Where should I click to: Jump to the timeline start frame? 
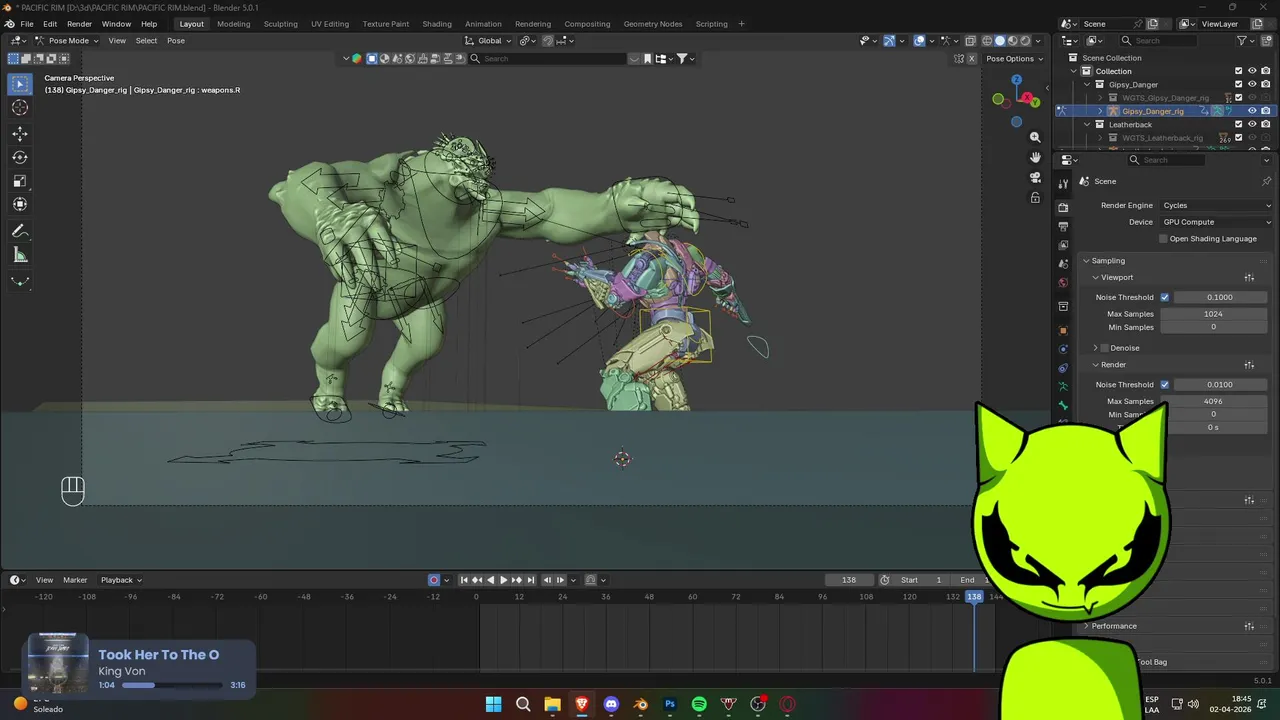(464, 580)
